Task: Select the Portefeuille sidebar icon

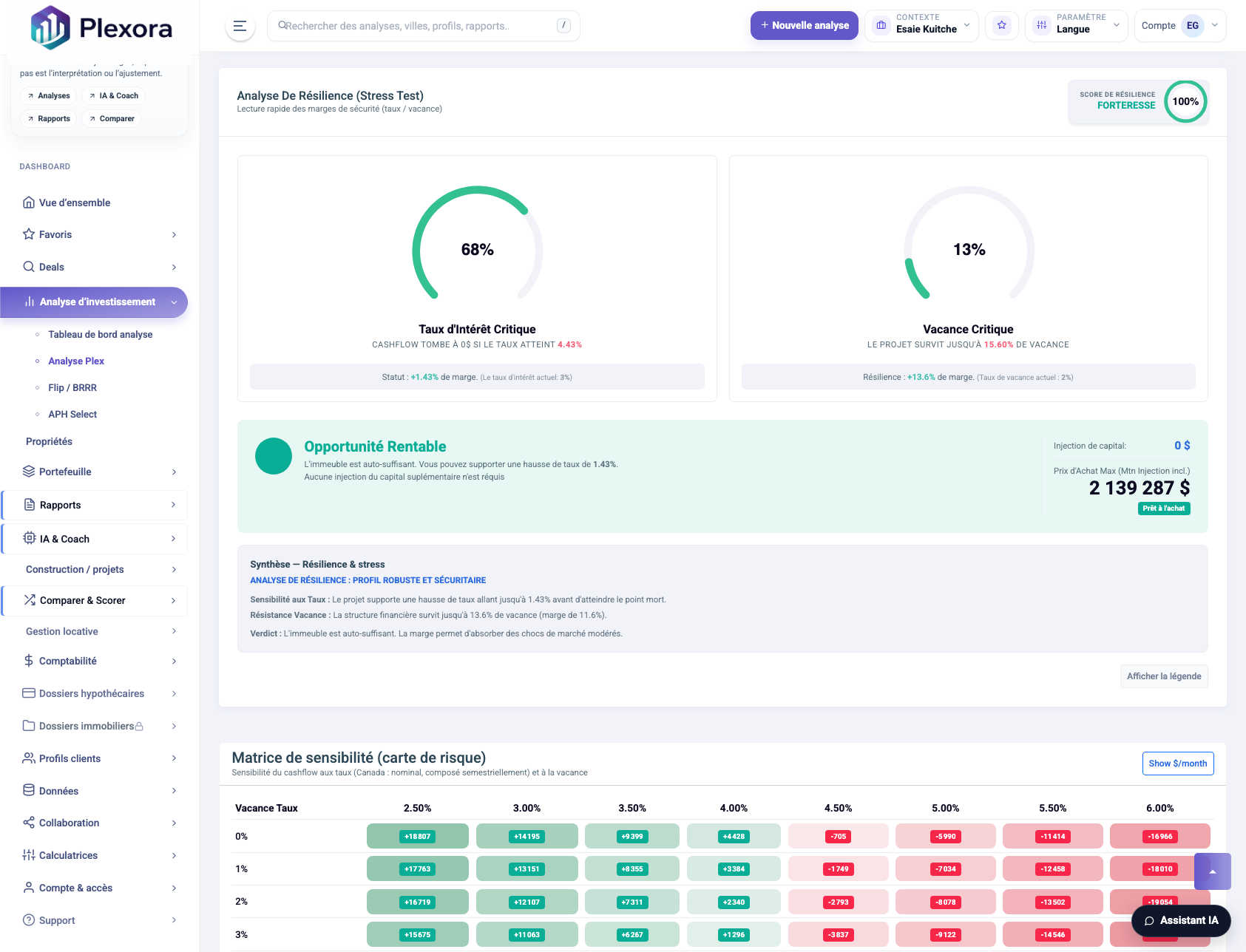Action: (x=28, y=472)
